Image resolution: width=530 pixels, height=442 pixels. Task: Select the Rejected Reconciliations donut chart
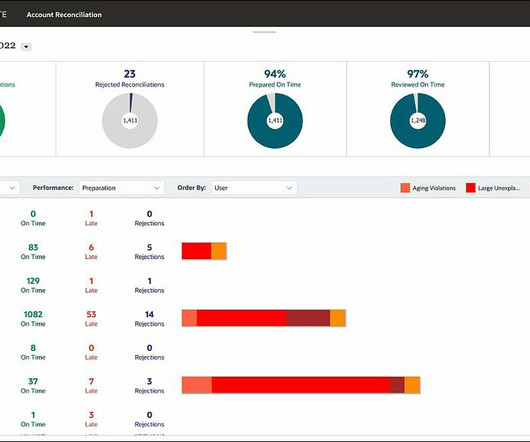point(130,121)
